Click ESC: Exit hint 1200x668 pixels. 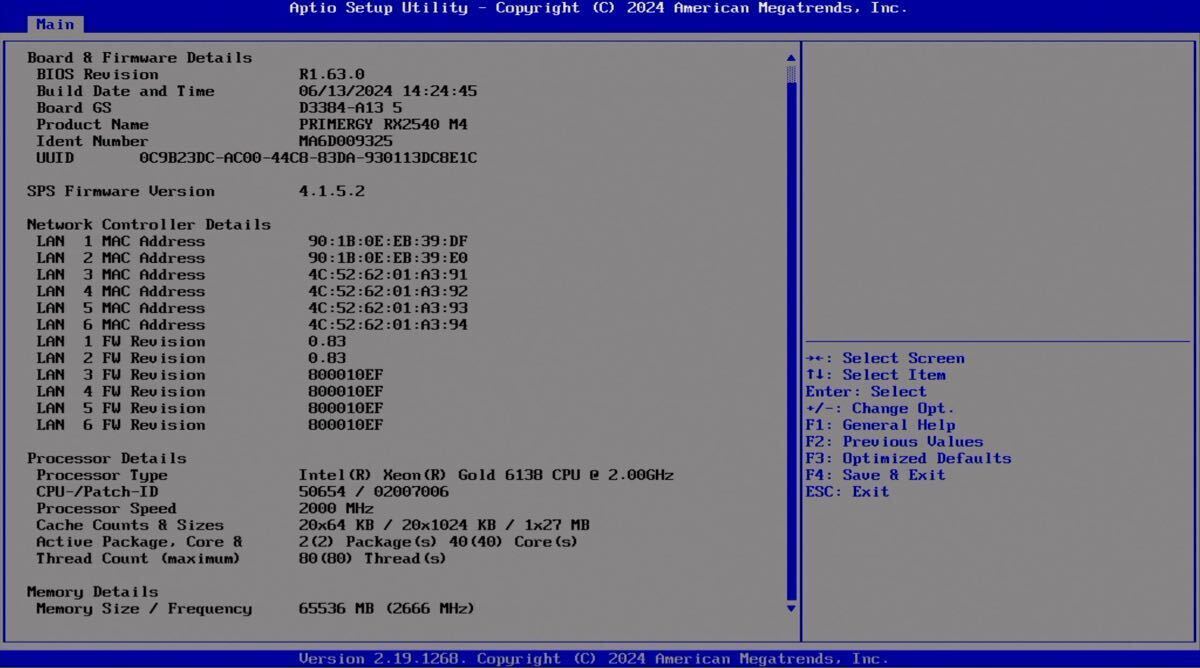(x=848, y=491)
